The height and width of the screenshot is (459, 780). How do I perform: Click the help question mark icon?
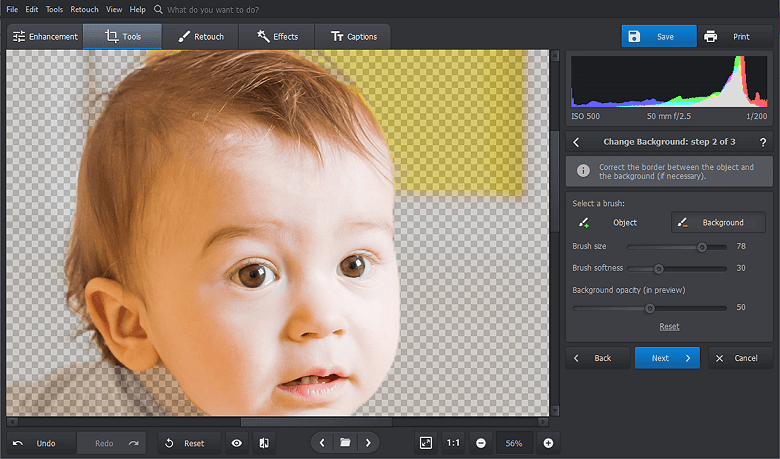[x=762, y=143]
